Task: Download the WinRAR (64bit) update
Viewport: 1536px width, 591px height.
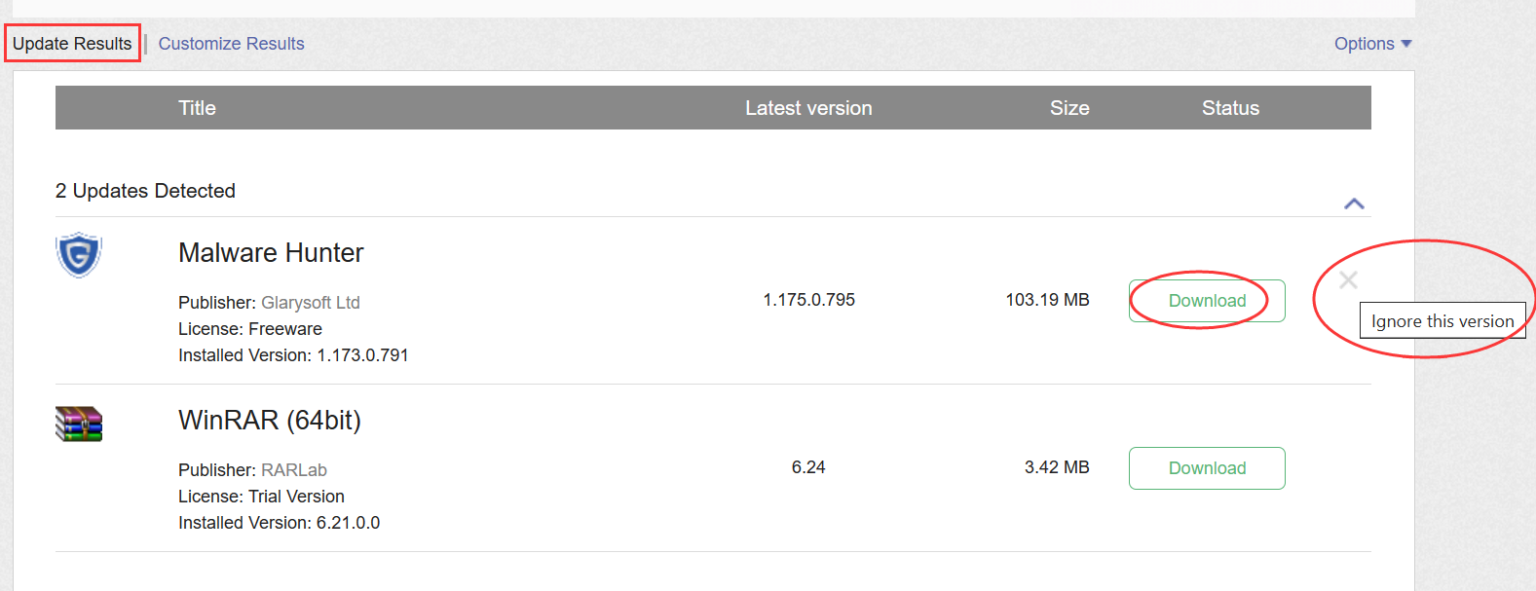Action: click(1206, 468)
